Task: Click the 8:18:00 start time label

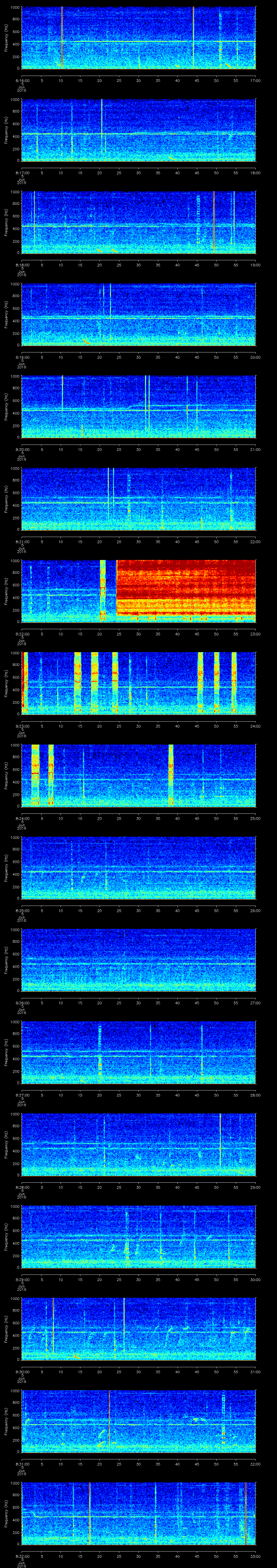Action: tap(22, 265)
